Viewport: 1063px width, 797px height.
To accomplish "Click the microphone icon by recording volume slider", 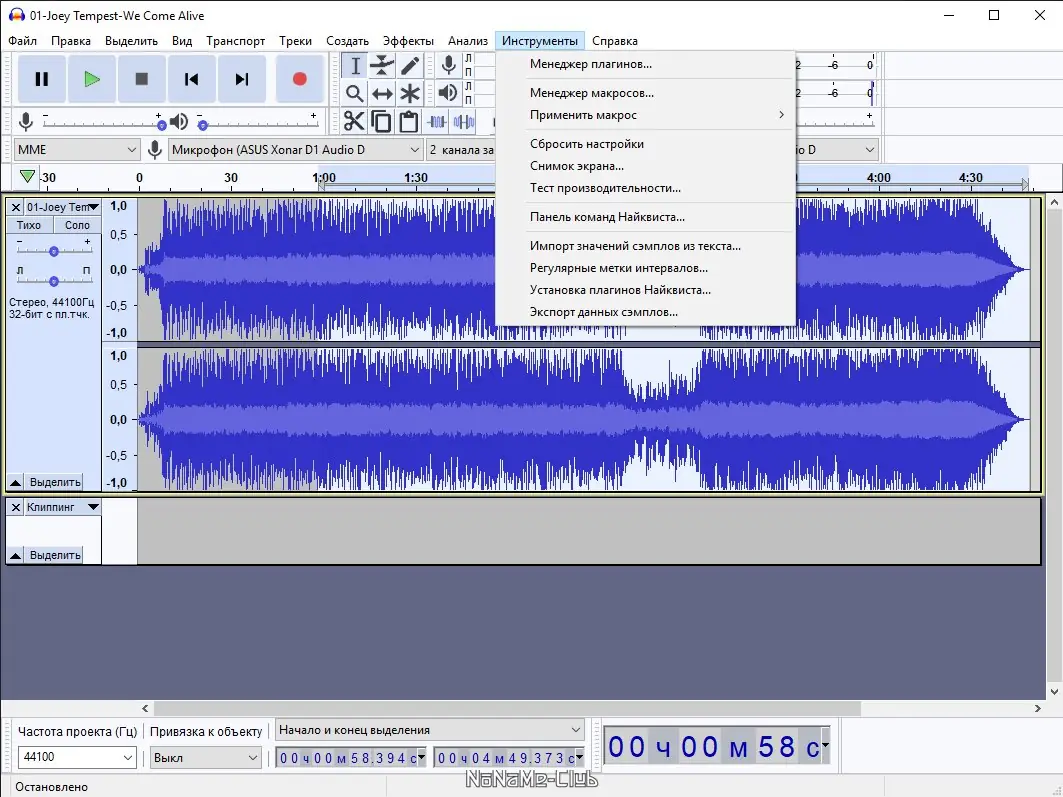I will click(x=26, y=122).
